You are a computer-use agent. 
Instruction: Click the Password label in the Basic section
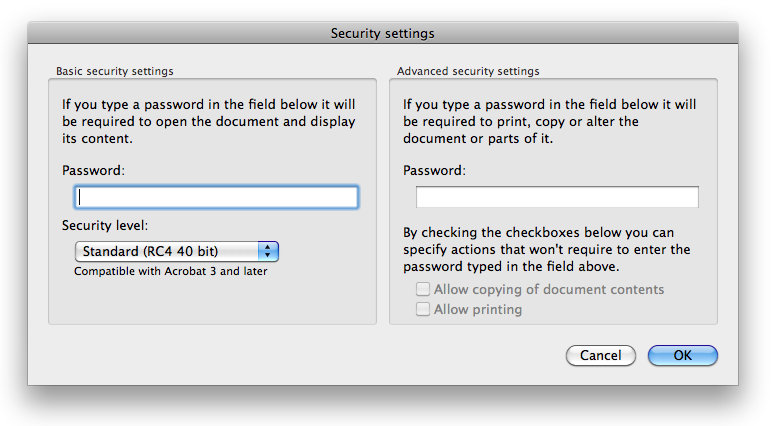(x=94, y=170)
